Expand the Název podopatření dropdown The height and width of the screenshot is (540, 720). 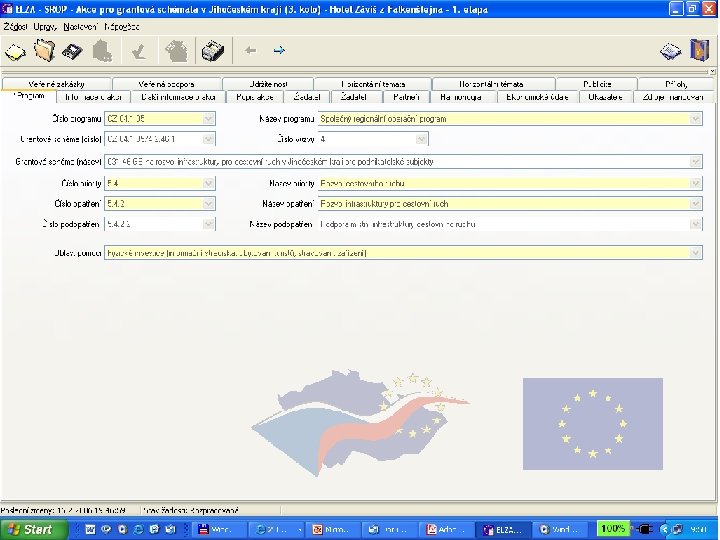click(695, 224)
